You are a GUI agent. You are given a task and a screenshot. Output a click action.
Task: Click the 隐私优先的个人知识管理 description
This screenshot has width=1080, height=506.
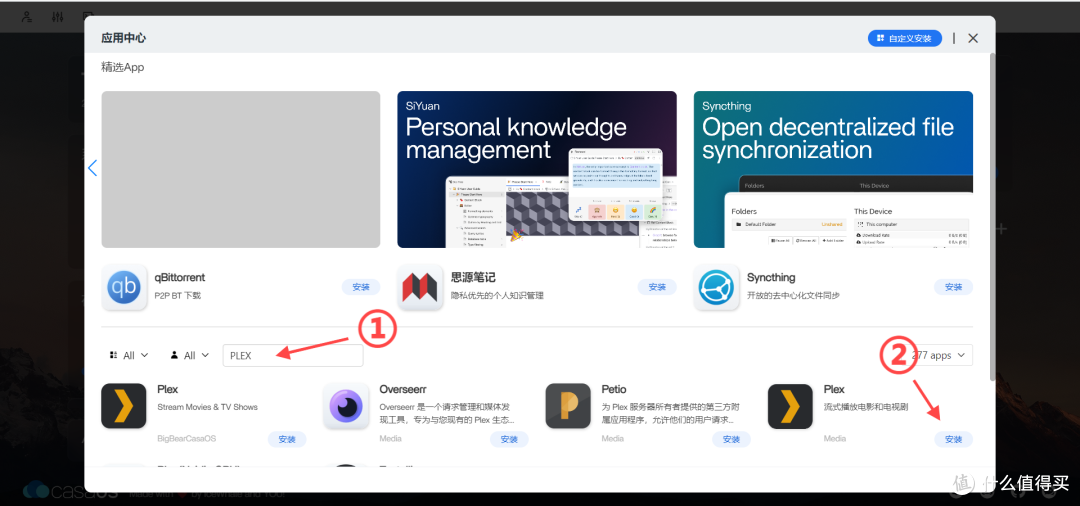click(x=497, y=295)
